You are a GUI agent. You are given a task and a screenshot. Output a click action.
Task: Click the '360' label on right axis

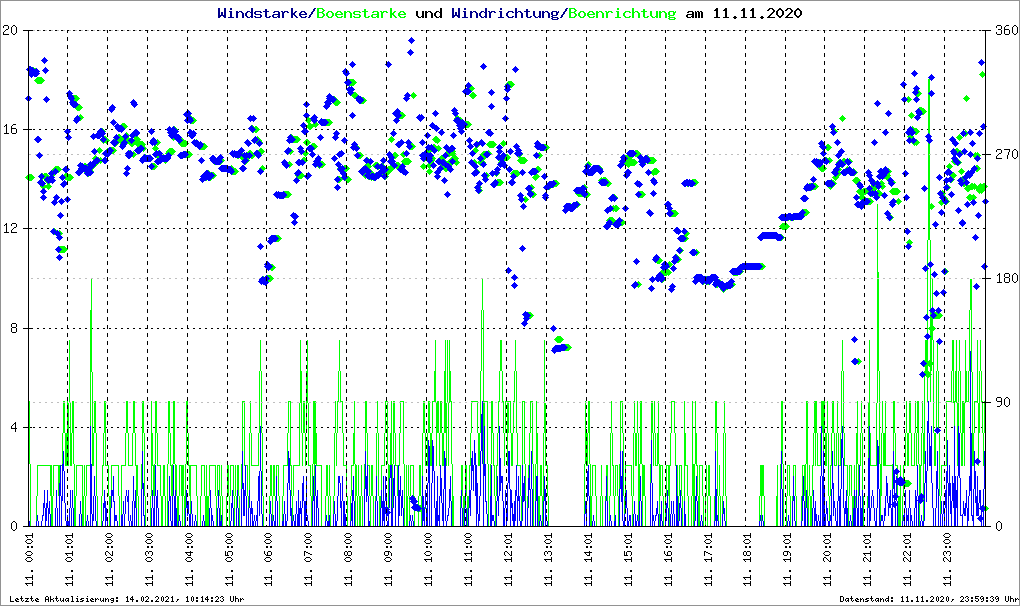pyautogui.click(x=1004, y=31)
